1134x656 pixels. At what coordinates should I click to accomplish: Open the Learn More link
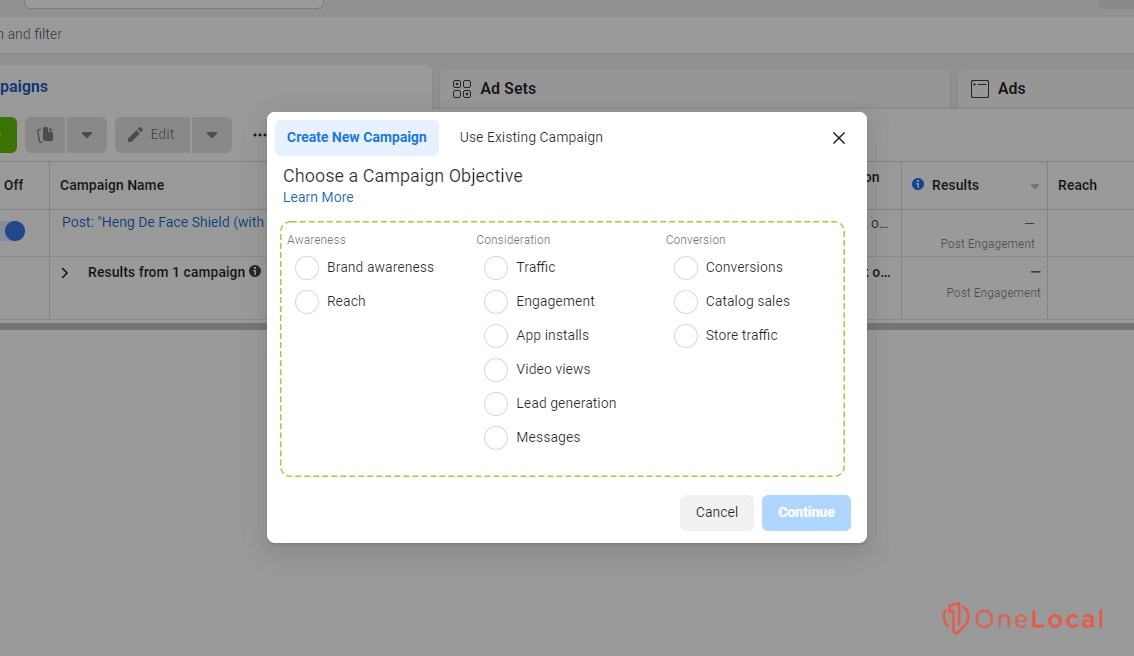click(318, 197)
